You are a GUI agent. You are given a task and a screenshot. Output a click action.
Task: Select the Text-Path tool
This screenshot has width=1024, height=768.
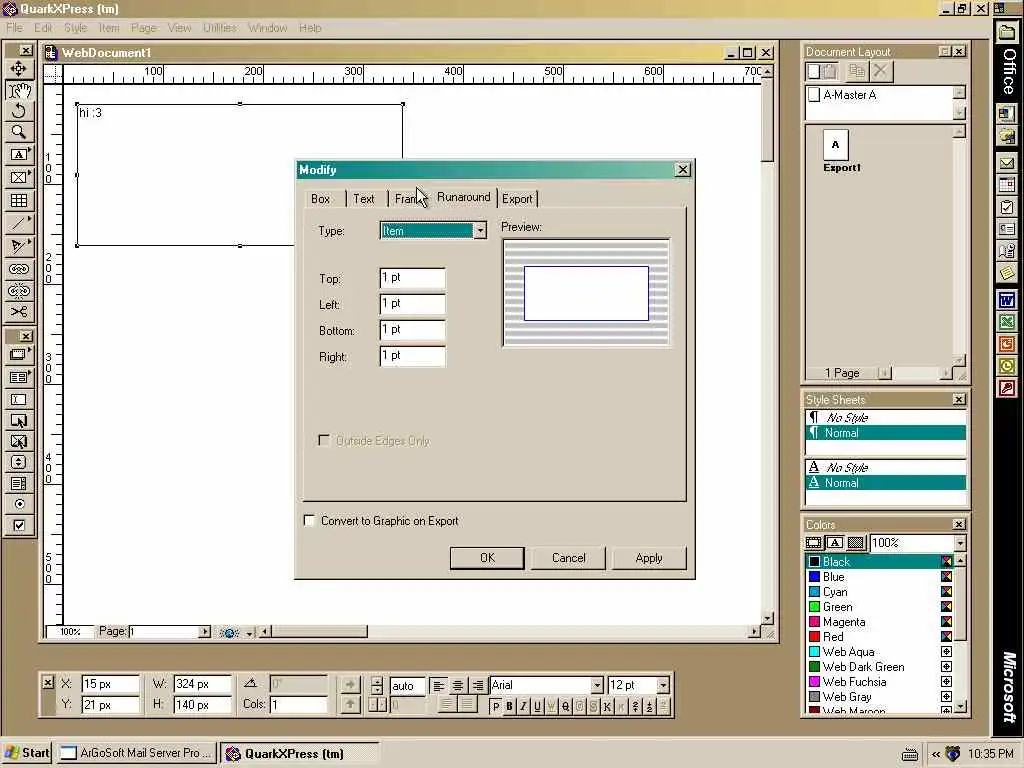(19, 246)
